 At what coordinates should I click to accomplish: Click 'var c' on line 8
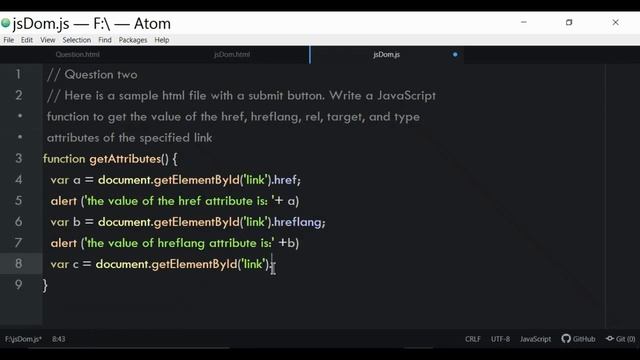(x=64, y=264)
